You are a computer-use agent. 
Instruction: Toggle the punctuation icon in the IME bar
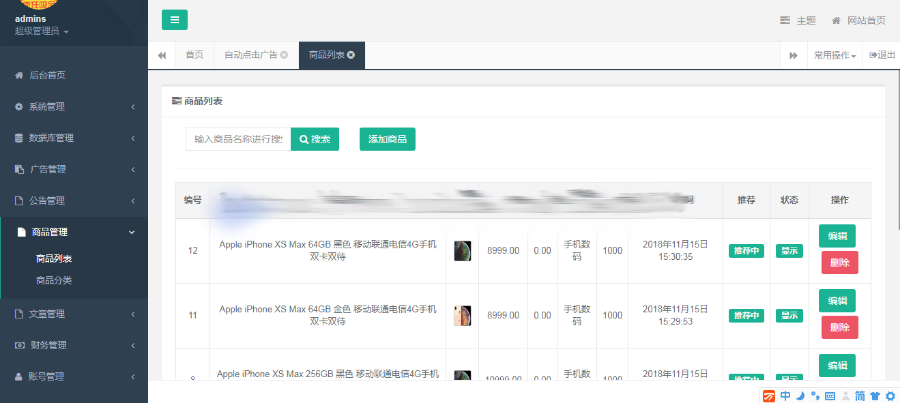814,396
